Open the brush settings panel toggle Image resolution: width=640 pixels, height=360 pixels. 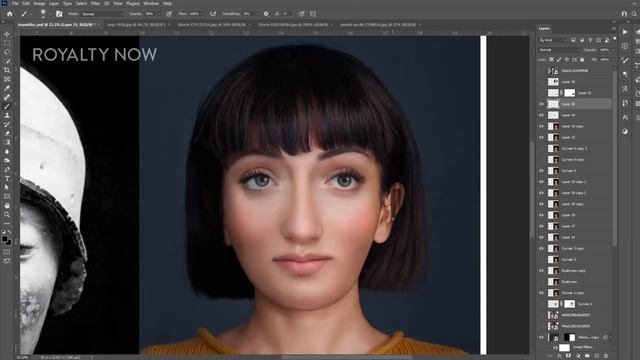pyautogui.click(x=59, y=13)
